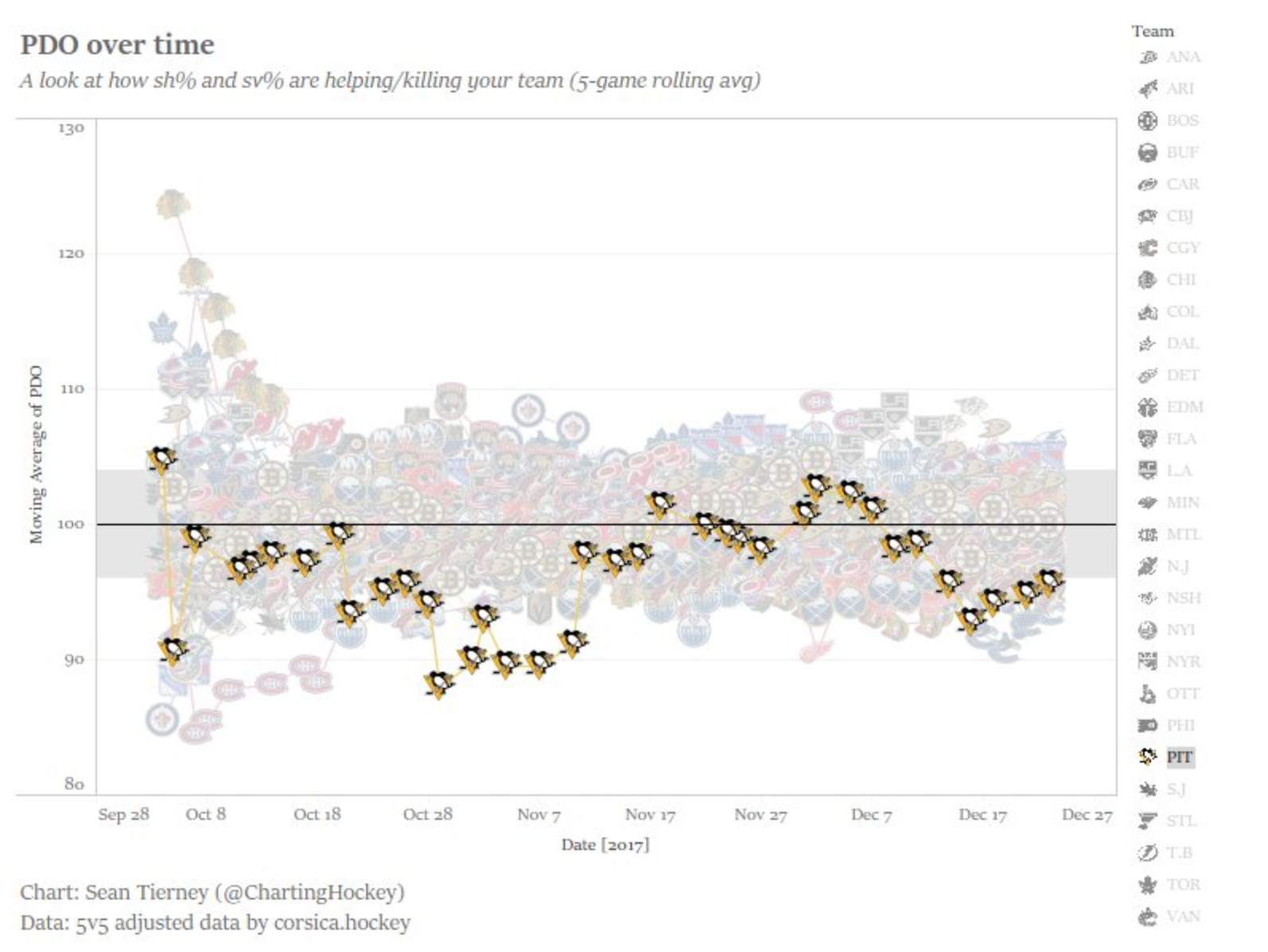Click the EDM team logo icon
Screen dimensions: 1268x952
point(1147,408)
